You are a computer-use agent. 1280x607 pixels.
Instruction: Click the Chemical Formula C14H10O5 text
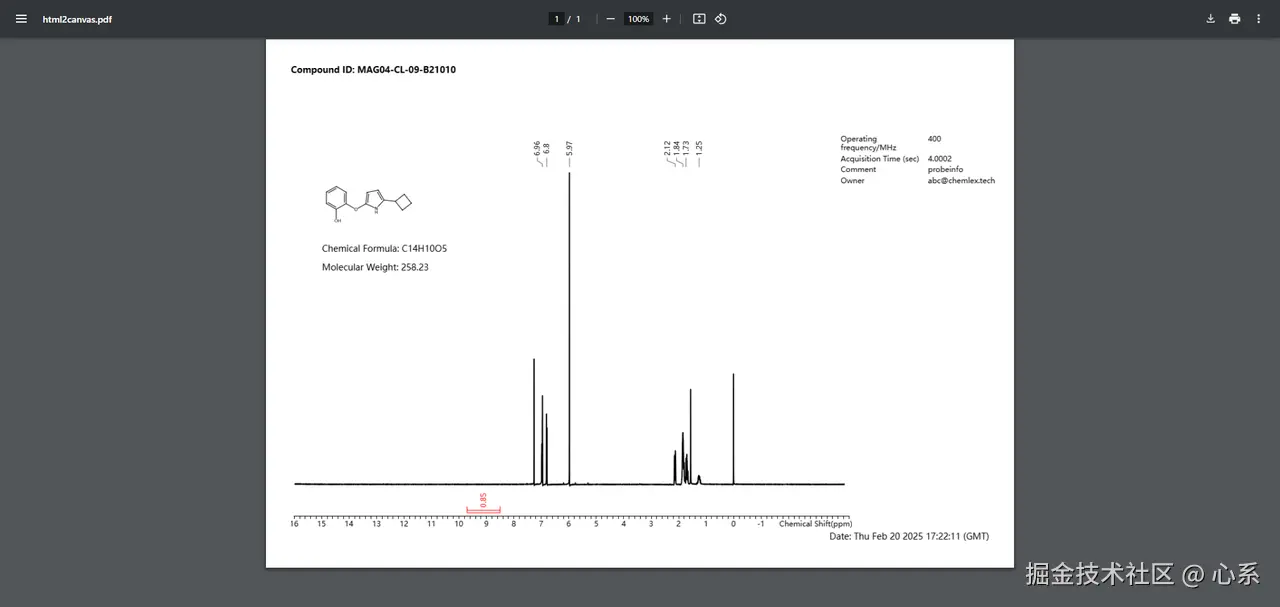(x=385, y=248)
